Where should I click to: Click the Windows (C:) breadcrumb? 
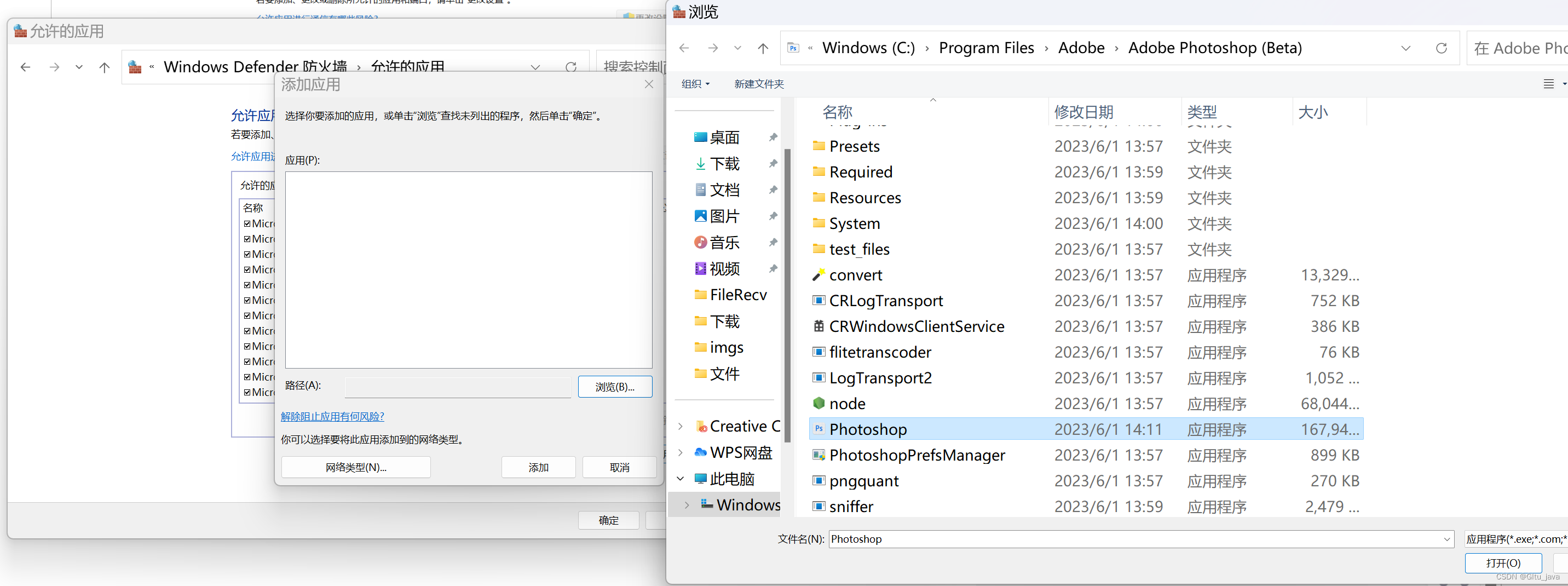[x=869, y=48]
